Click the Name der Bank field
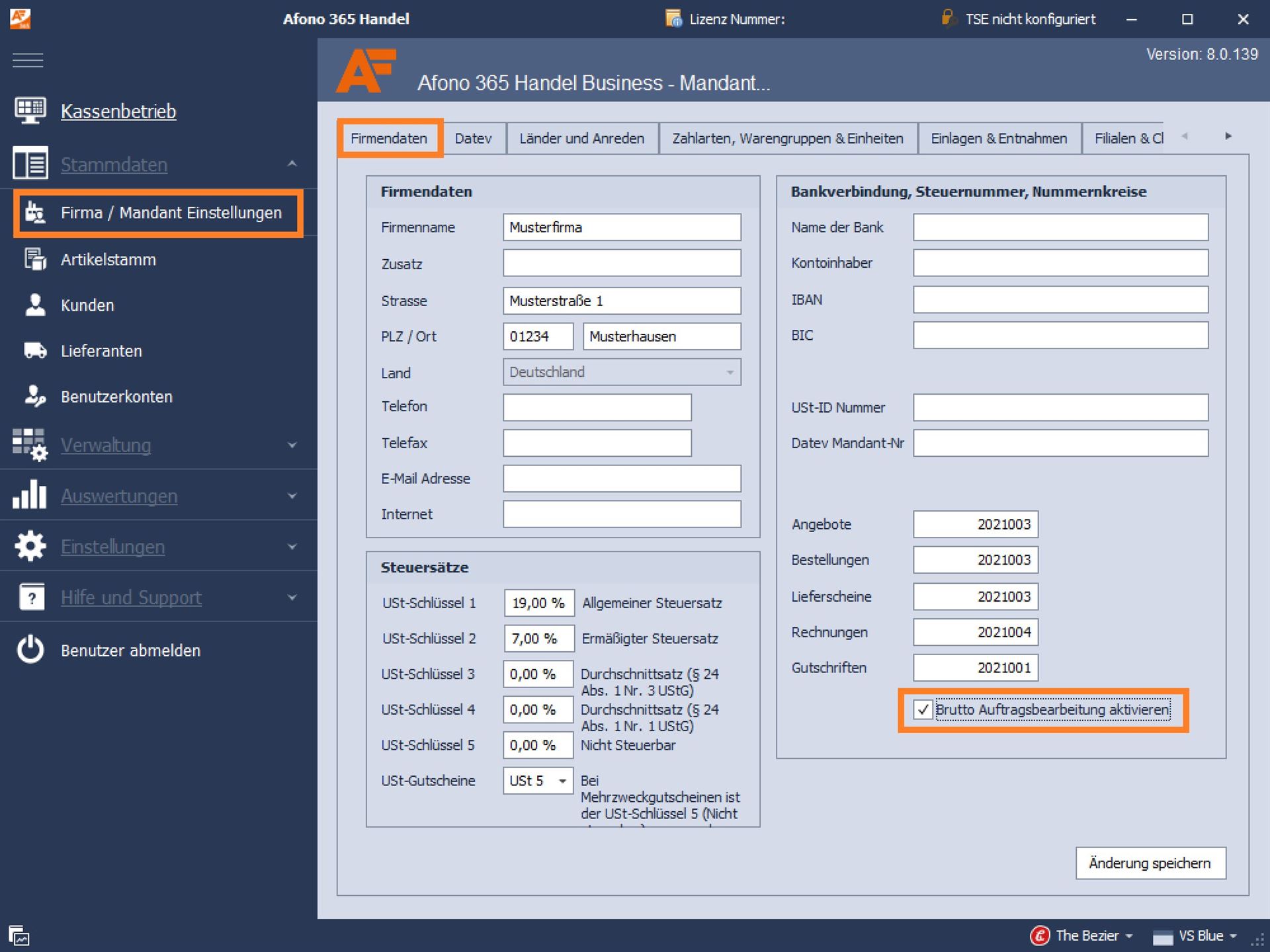 pos(1060,227)
